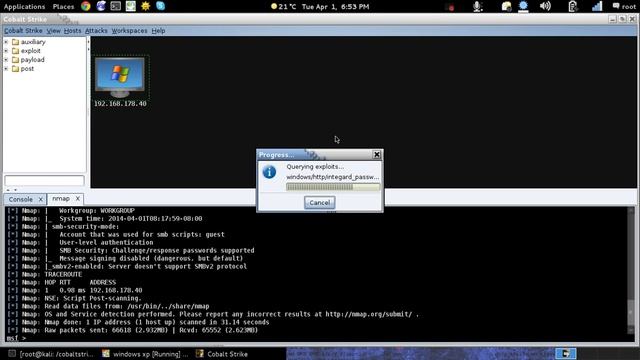640x360 pixels.
Task: Launch Iceweasel browser from top panel
Action: click(x=101, y=6)
